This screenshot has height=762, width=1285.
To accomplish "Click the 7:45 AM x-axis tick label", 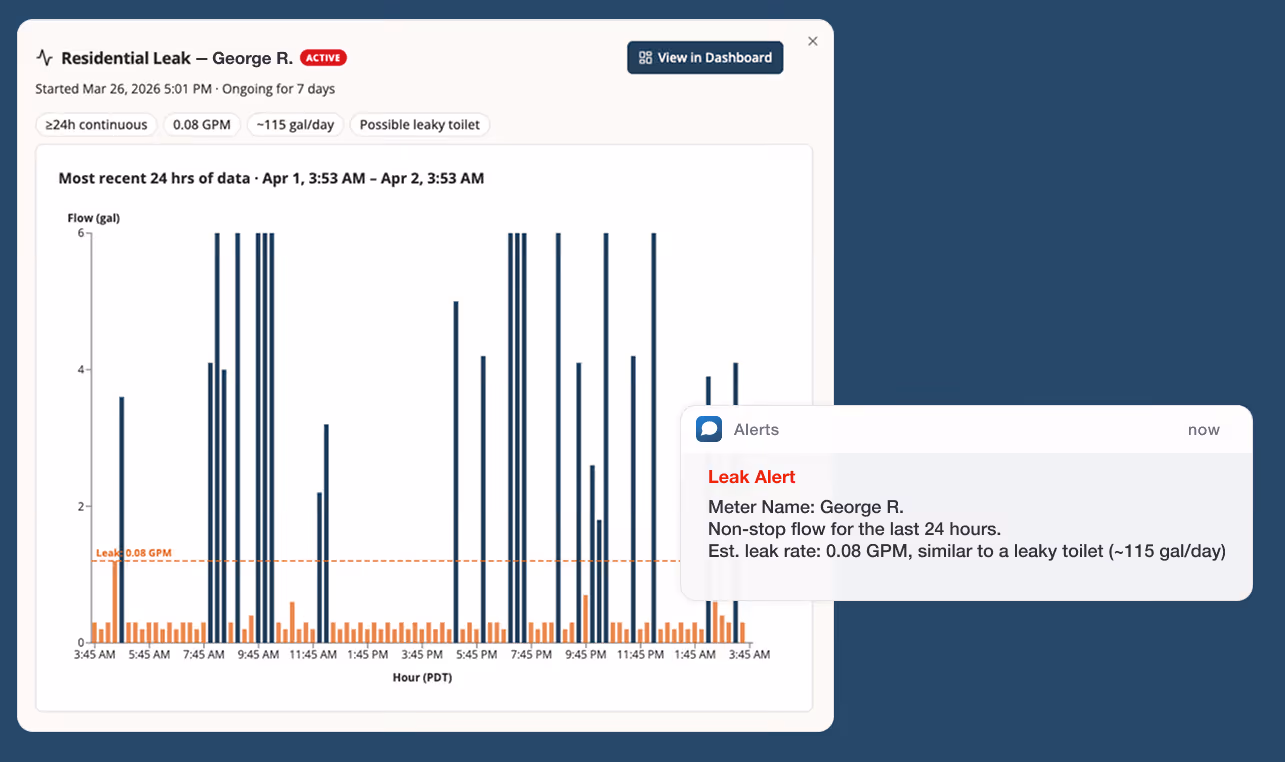I will 204,655.
